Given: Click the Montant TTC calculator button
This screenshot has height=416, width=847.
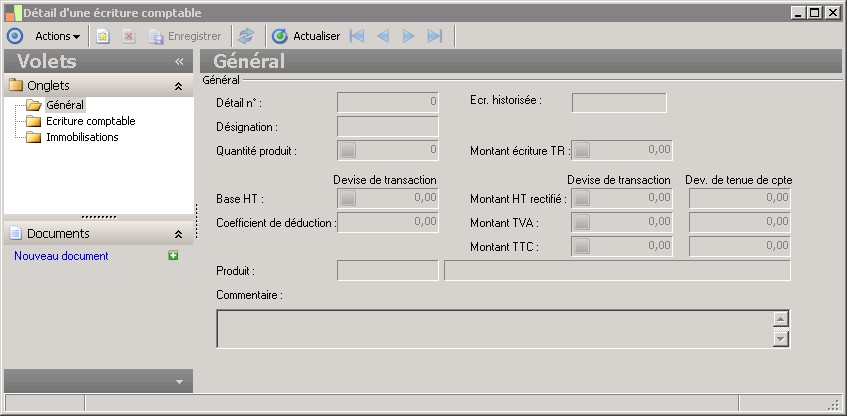Looking at the screenshot, I should 582,246.
